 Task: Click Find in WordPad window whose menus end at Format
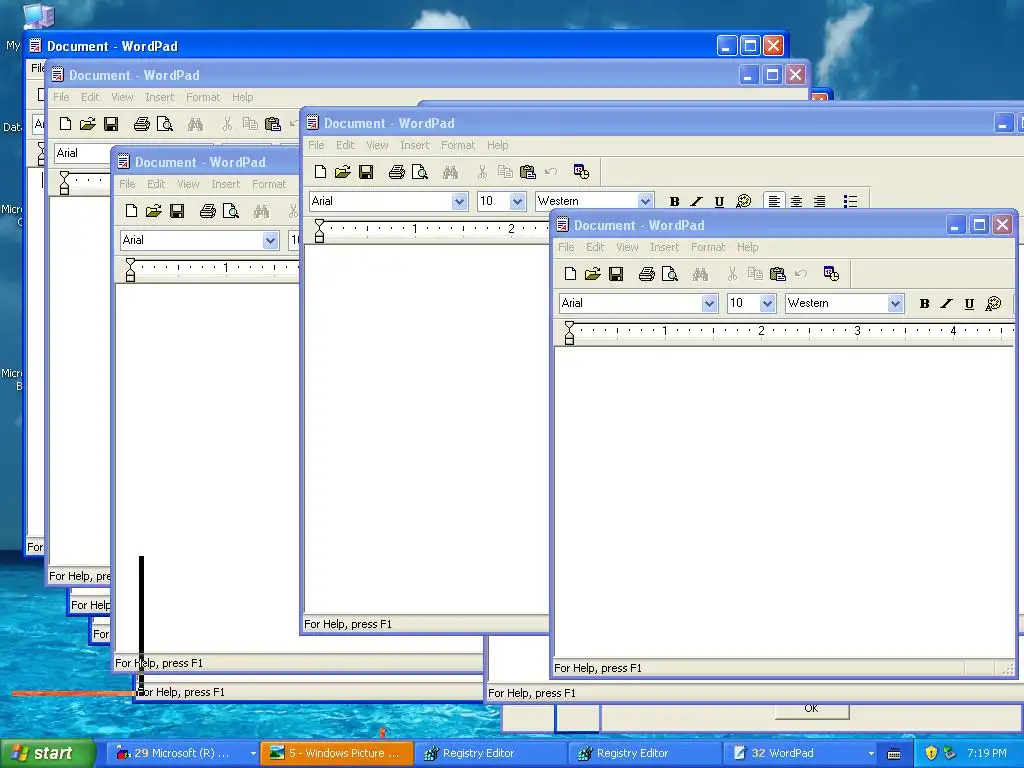pyautogui.click(x=262, y=211)
